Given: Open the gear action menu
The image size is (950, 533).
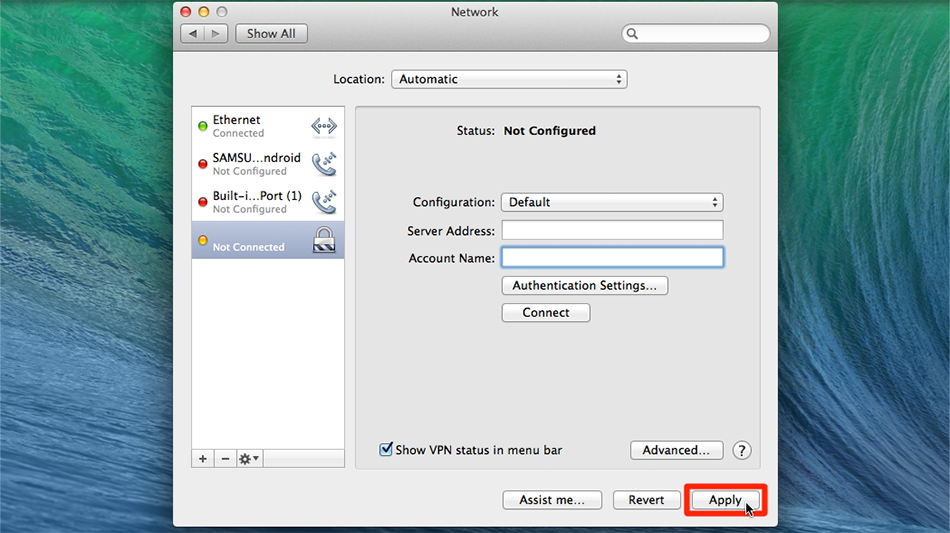Looking at the screenshot, I should click(x=248, y=458).
